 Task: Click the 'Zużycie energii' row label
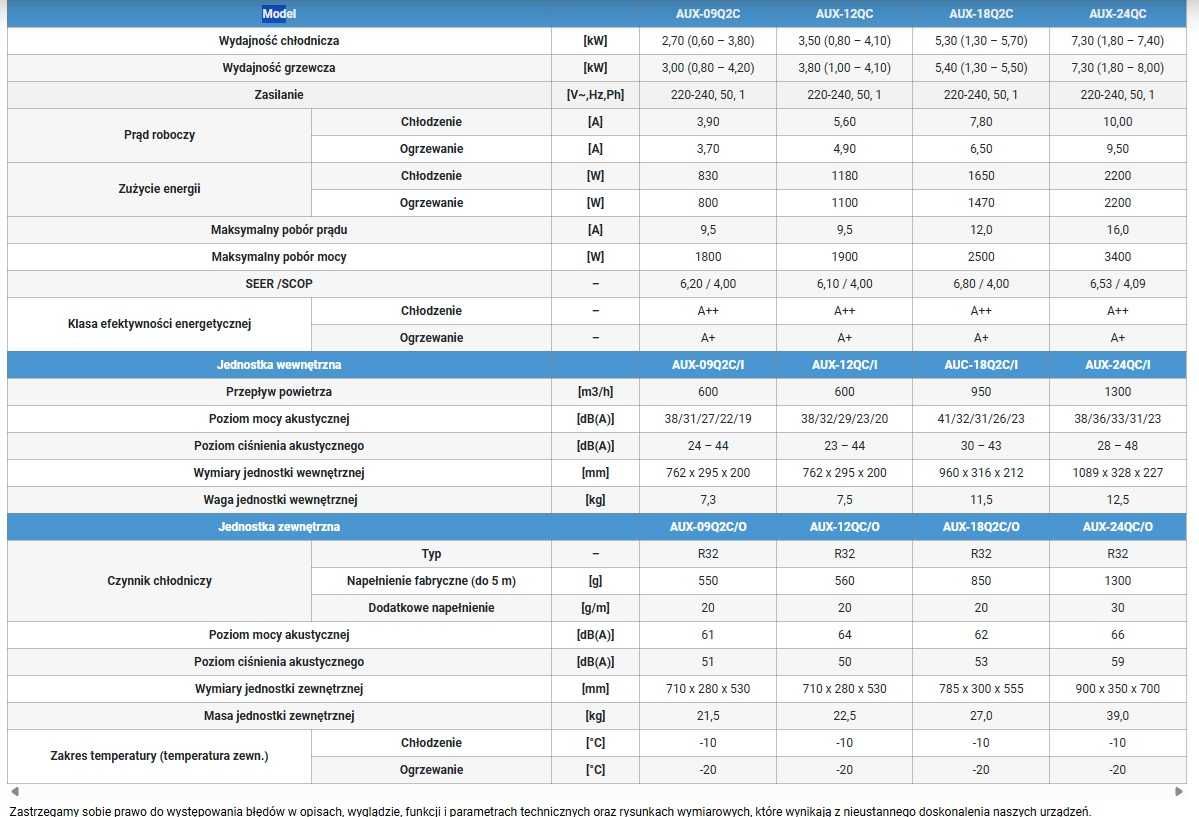(x=159, y=189)
